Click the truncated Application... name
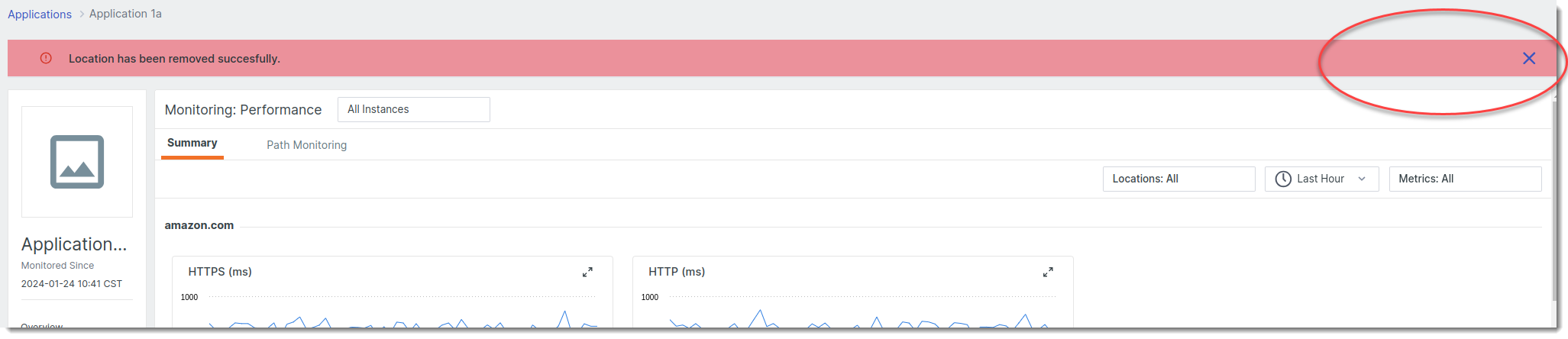Screen dimensions: 1568x339 tap(74, 244)
